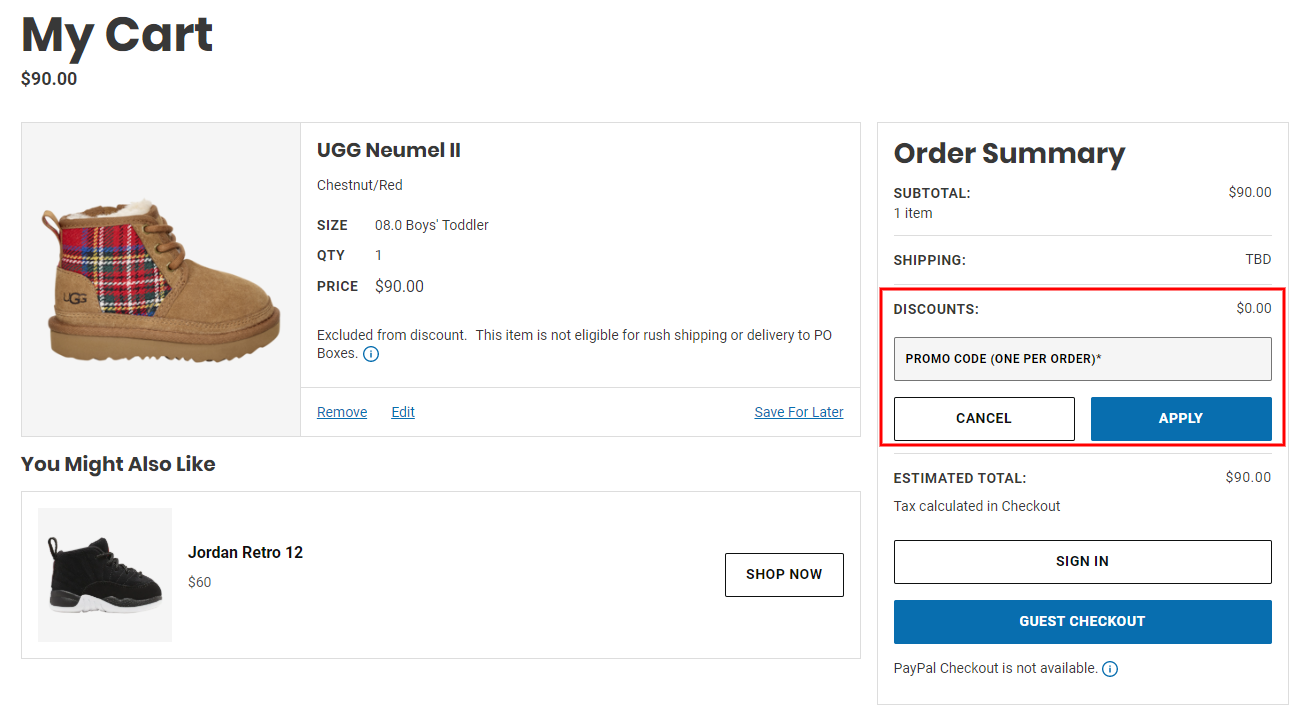Click the My Cart heading
Viewport: 1292px width, 719px height.
click(x=117, y=35)
